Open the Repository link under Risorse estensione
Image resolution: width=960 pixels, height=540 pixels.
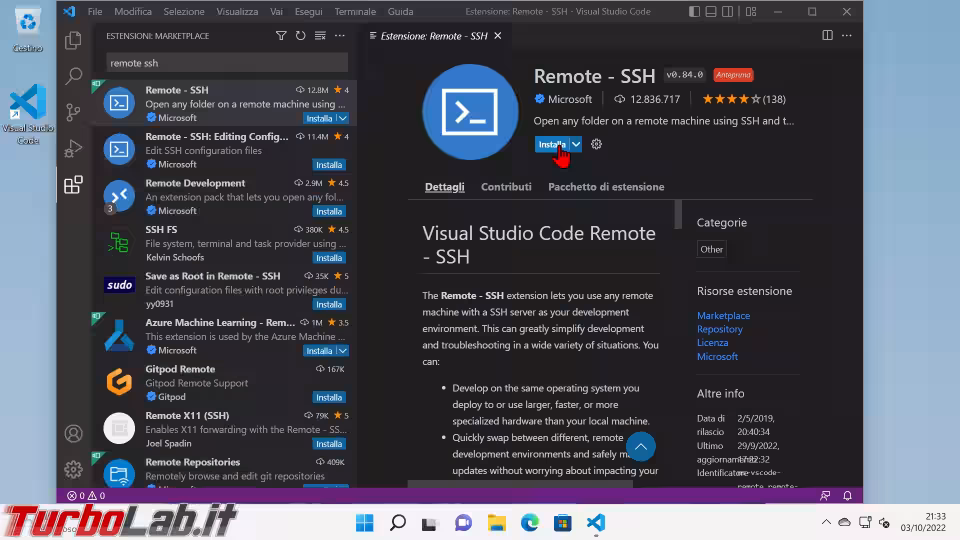click(719, 329)
